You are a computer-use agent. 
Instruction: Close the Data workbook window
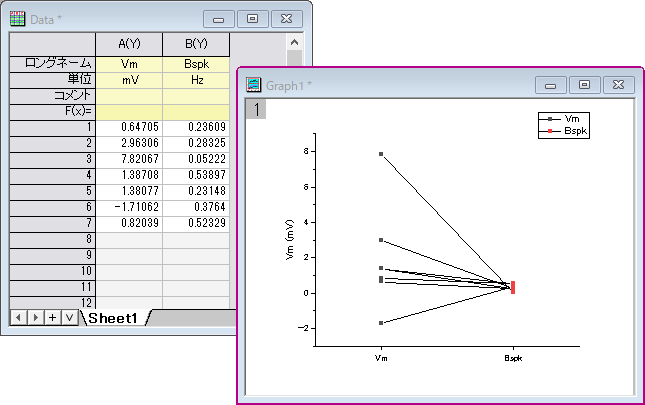[x=287, y=19]
